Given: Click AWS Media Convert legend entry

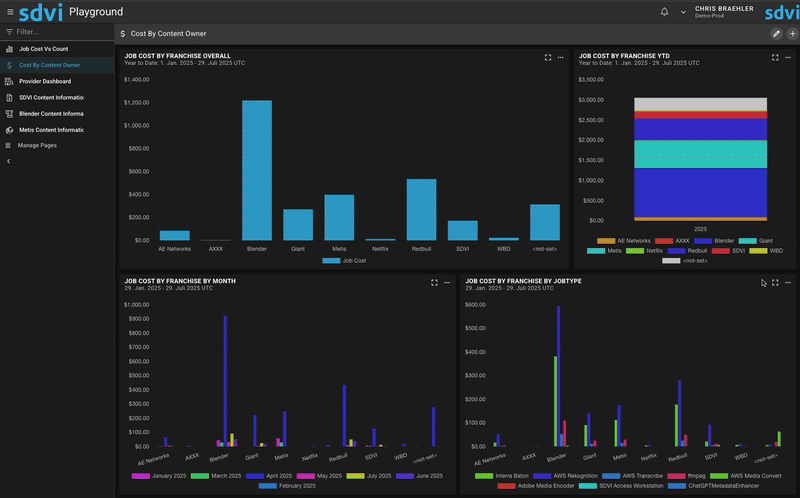Looking at the screenshot, I should 745,476.
